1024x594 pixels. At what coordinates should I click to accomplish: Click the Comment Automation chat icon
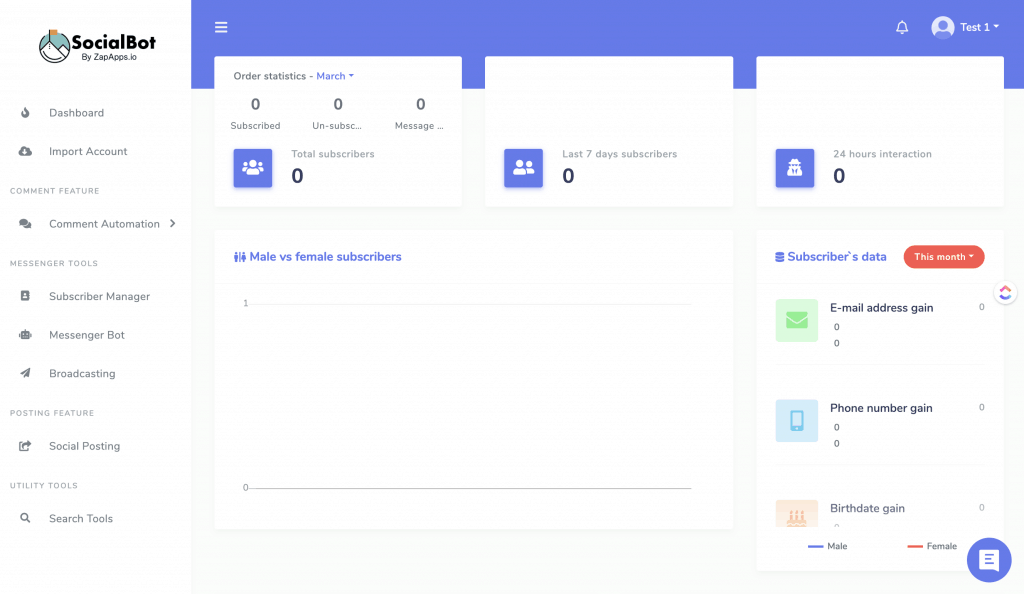[x=25, y=224]
